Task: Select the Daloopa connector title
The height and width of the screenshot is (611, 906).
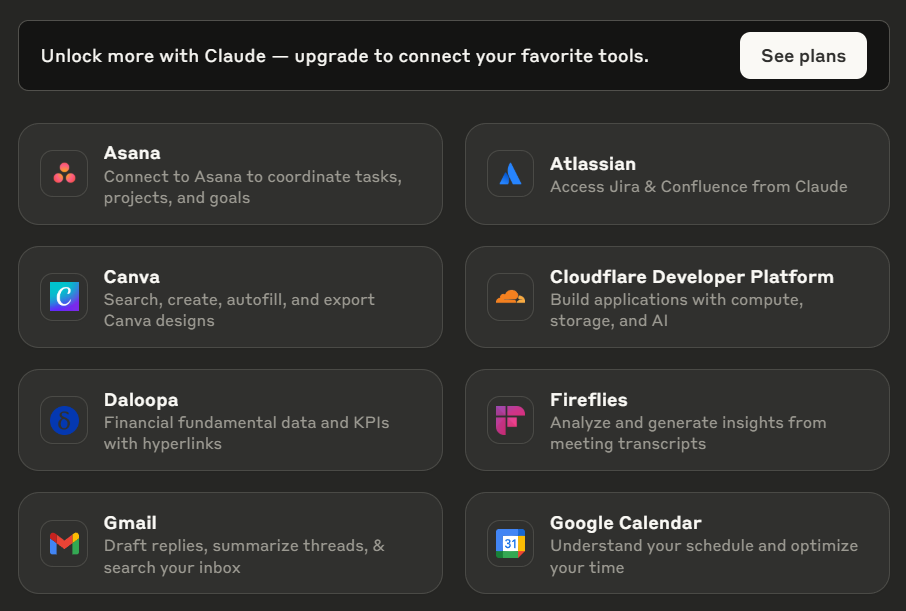Action: click(x=141, y=400)
